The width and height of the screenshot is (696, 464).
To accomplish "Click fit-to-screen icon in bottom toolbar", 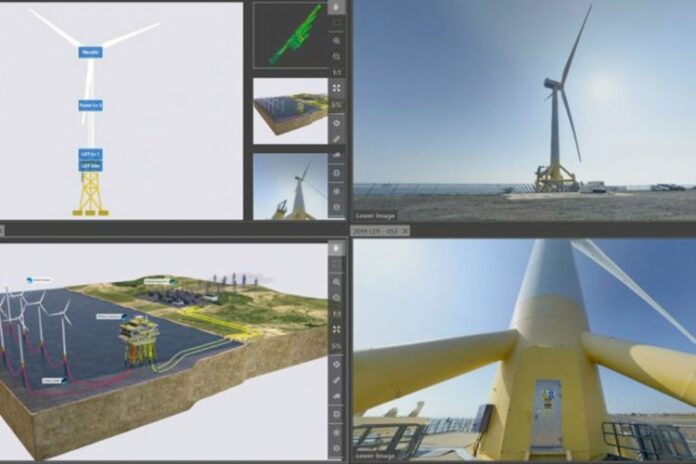I will (x=337, y=330).
